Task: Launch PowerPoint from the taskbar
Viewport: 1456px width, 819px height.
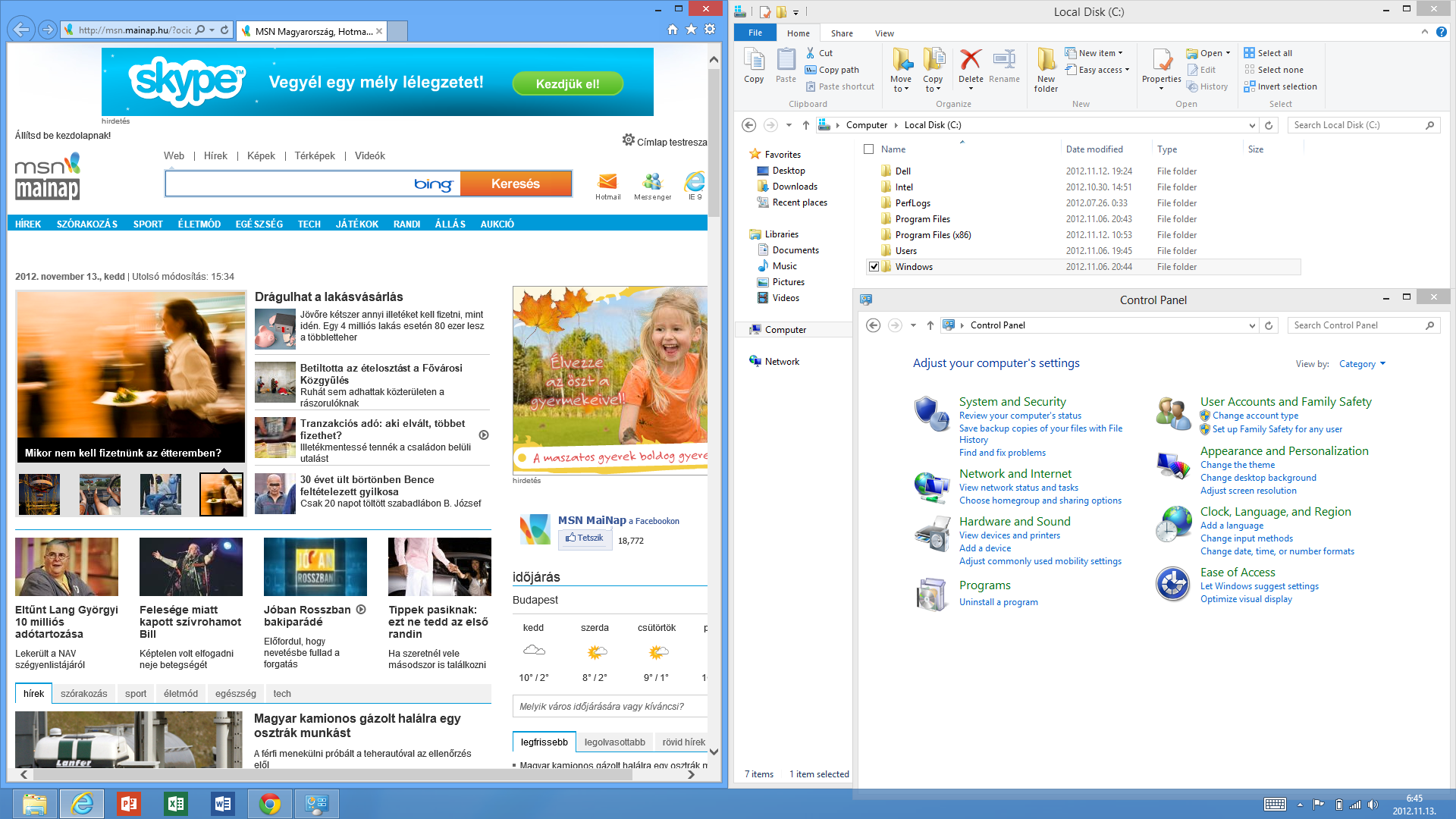Action: pos(129,804)
